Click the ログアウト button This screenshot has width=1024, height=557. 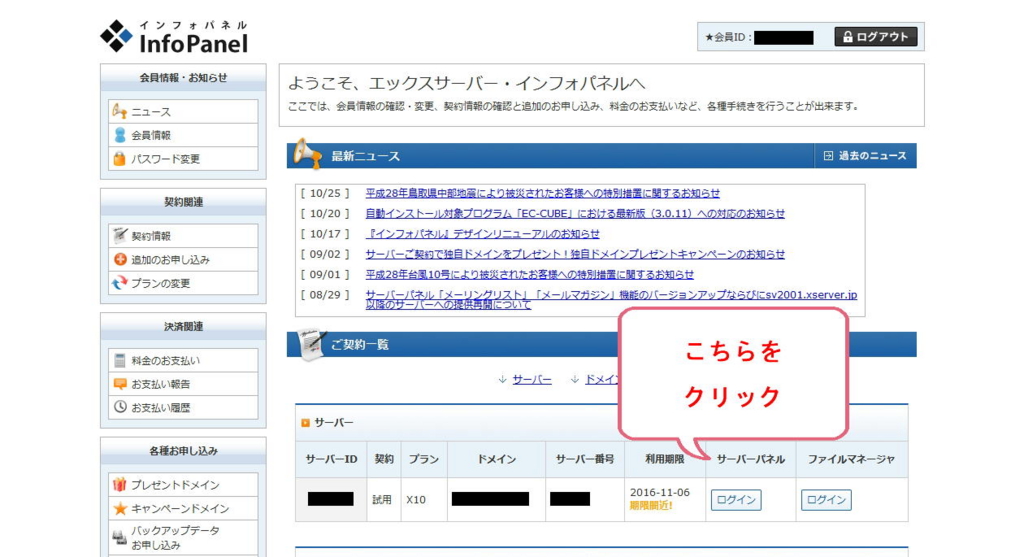[x=875, y=37]
